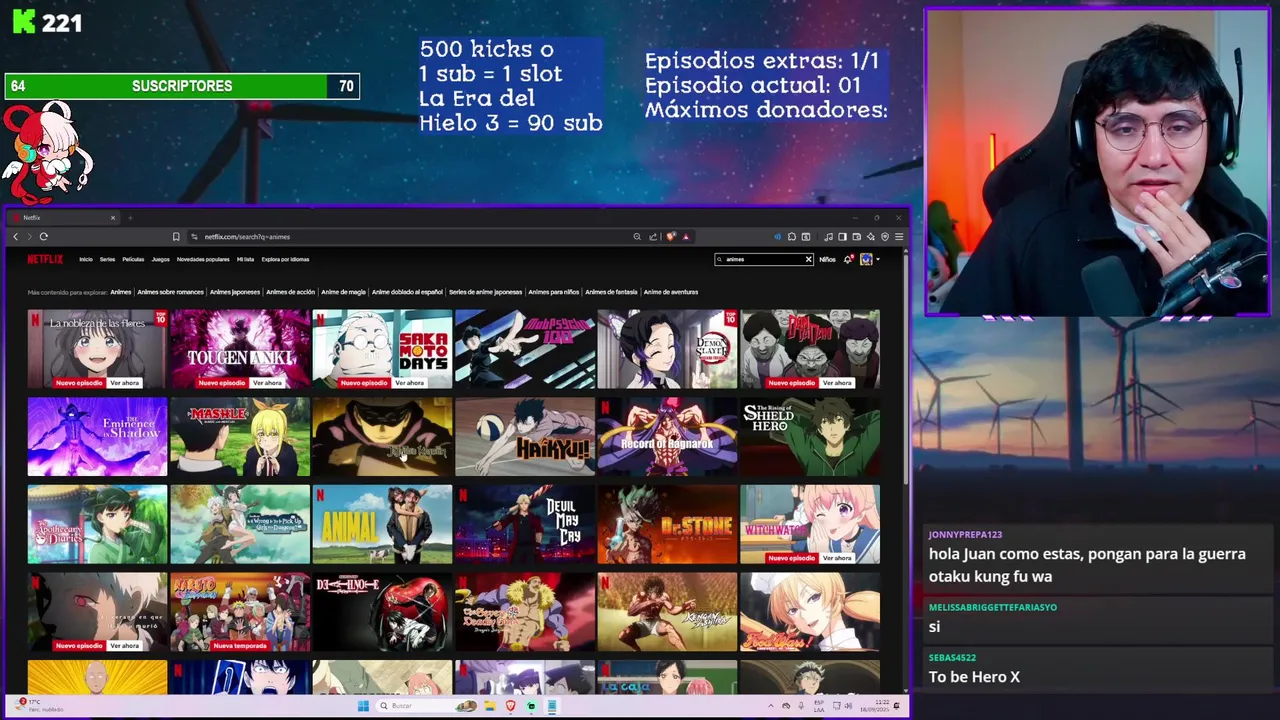This screenshot has width=1280, height=720.
Task: Open the Record of Ragnarok thumbnail
Action: [x=667, y=437]
